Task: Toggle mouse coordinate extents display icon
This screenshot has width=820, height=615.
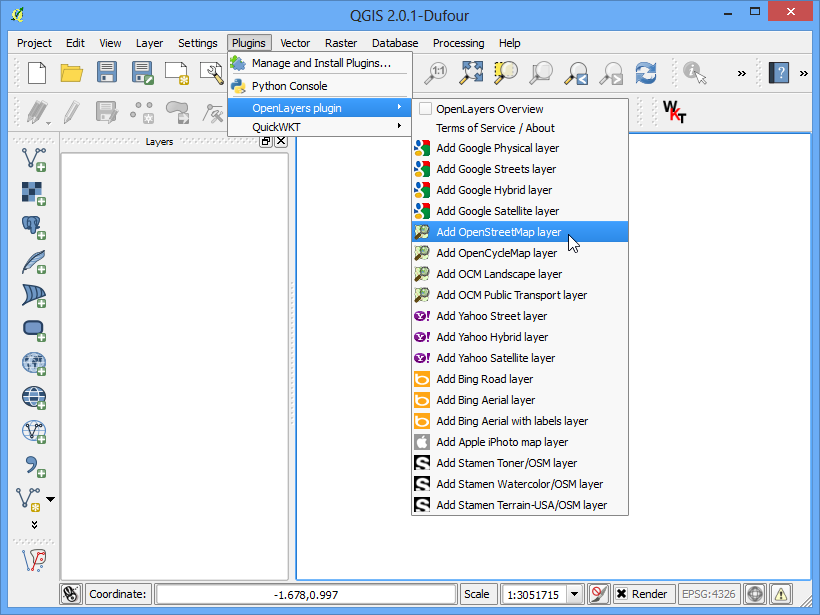Action: click(x=71, y=594)
